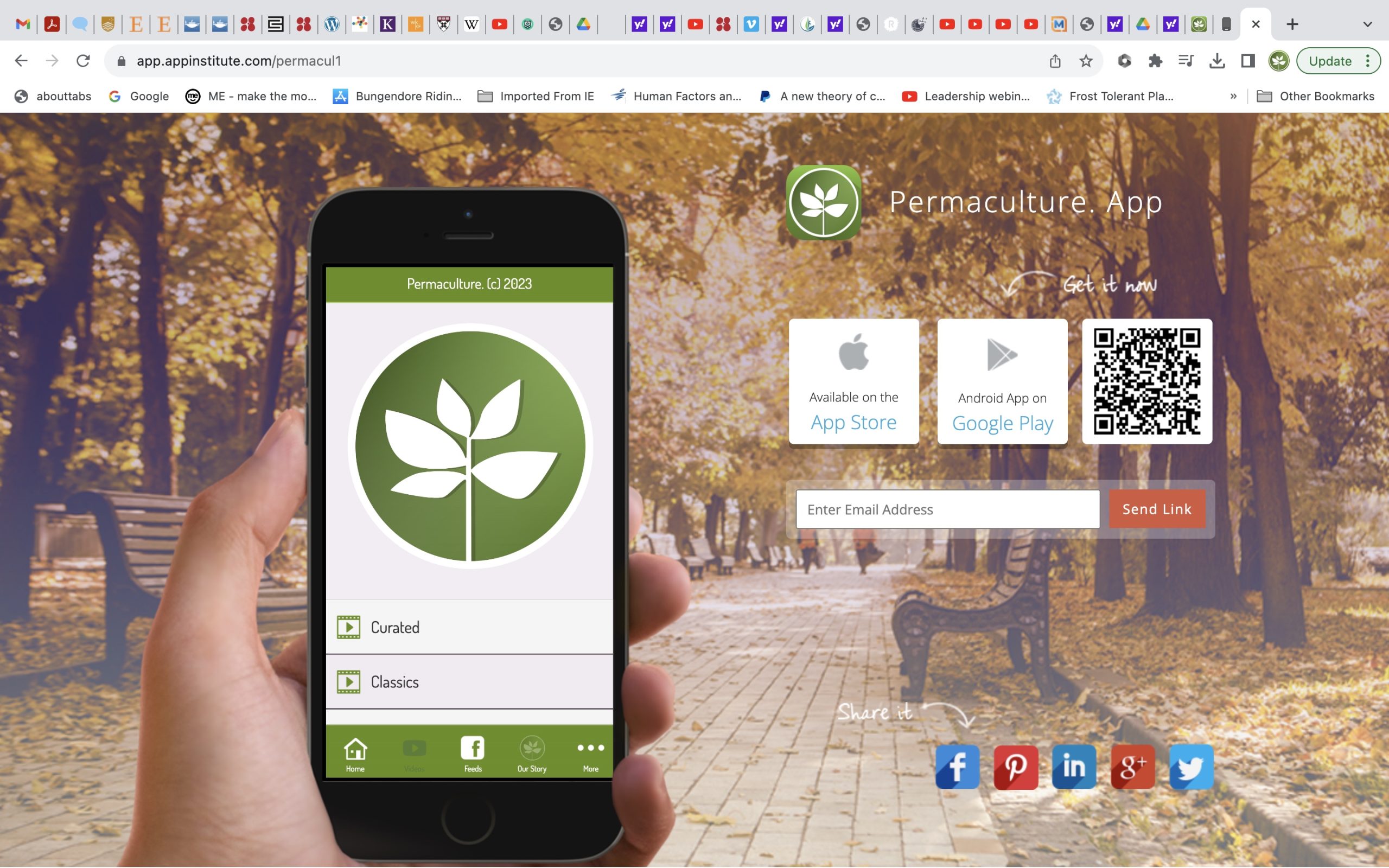Tap the Home icon in phone preview
Viewport: 1389px width, 868px height.
click(x=355, y=754)
